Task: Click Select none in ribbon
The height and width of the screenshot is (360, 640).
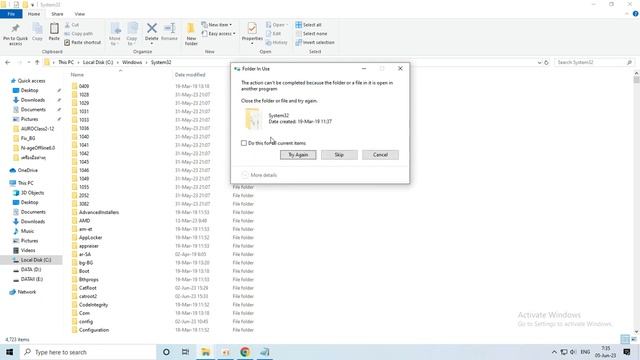Action: click(x=311, y=33)
